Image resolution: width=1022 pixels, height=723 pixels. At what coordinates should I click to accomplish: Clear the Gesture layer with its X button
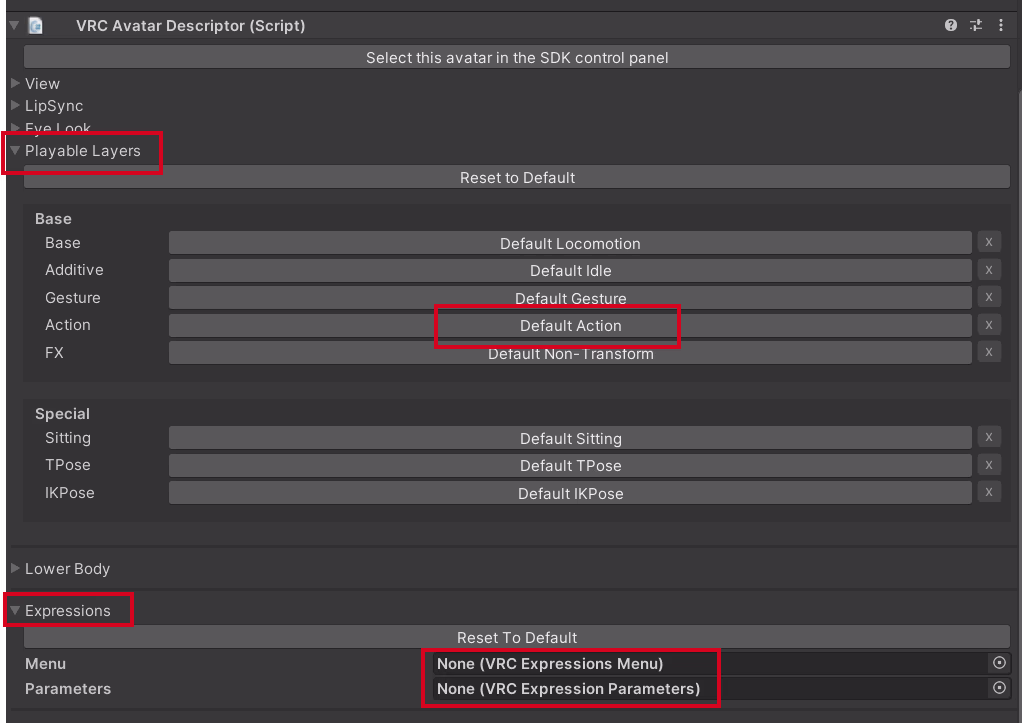click(989, 297)
